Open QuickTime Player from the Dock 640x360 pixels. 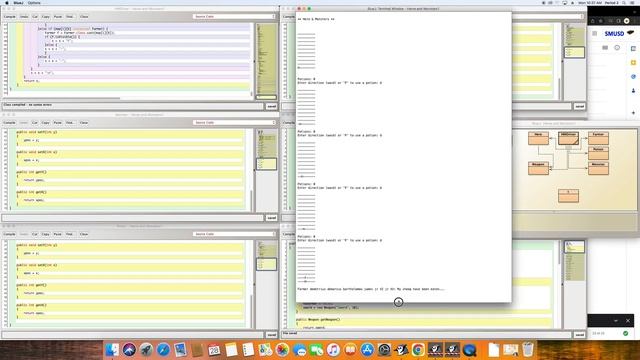pos(469,350)
